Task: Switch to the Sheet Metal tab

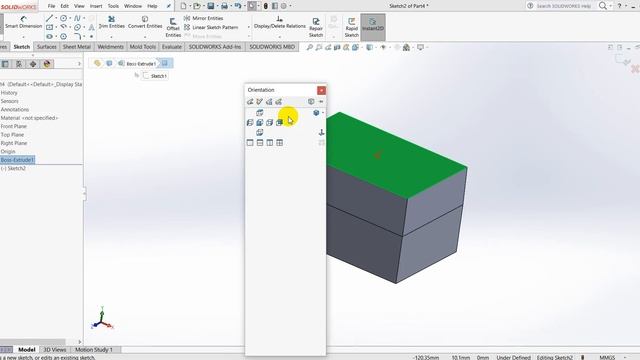Action: coord(77,47)
